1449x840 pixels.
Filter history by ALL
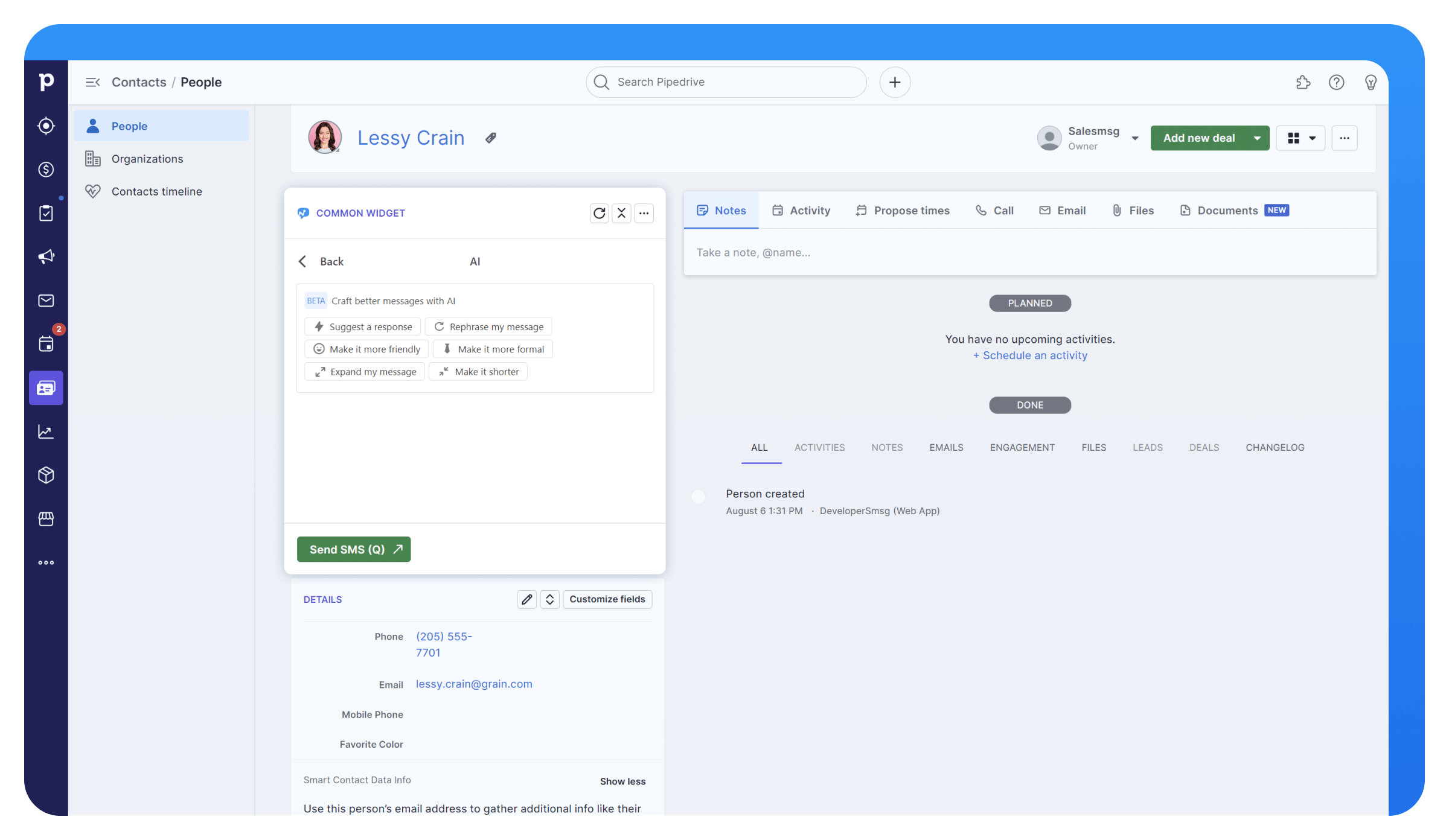[x=760, y=448]
